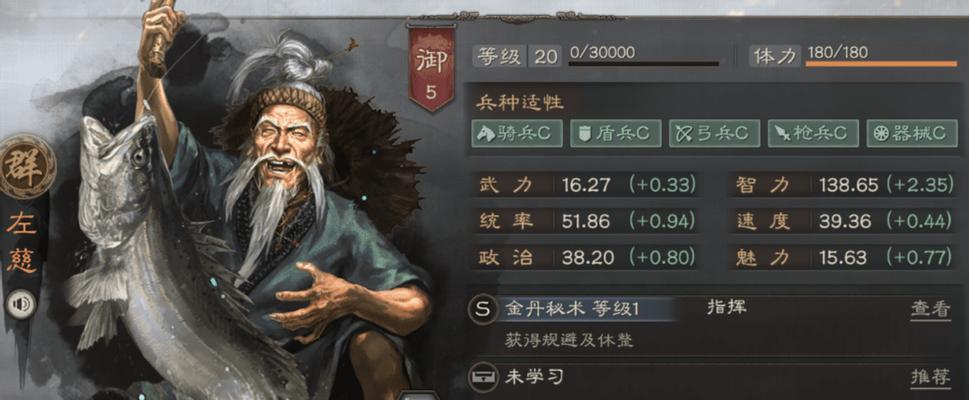Open 推荐 link for unlearned skill
This screenshot has width=969, height=400.
[930, 377]
